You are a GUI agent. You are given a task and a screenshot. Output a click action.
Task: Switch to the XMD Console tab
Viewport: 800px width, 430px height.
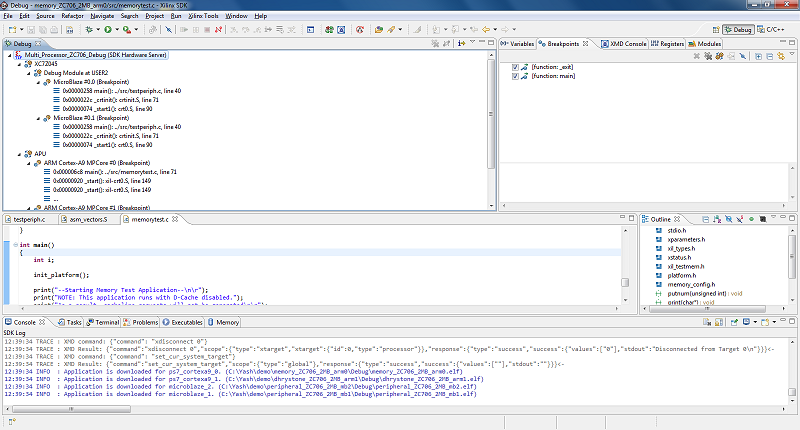(624, 44)
